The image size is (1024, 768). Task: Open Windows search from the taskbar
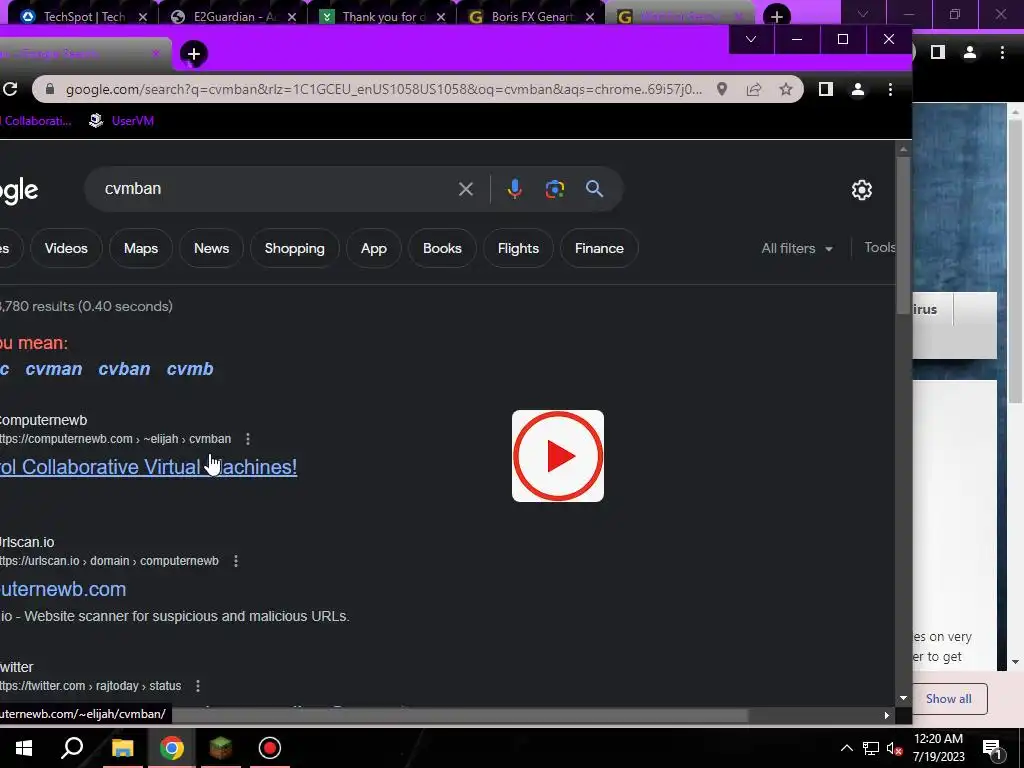72,748
